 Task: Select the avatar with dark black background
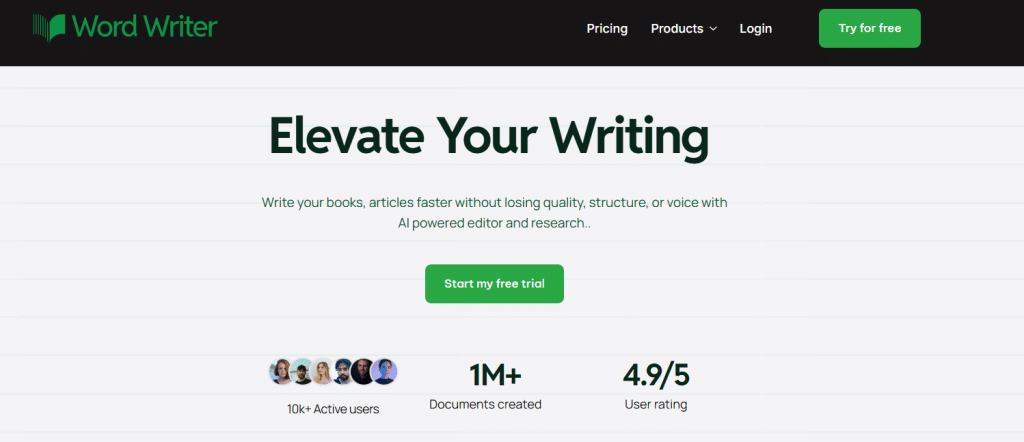coord(362,371)
